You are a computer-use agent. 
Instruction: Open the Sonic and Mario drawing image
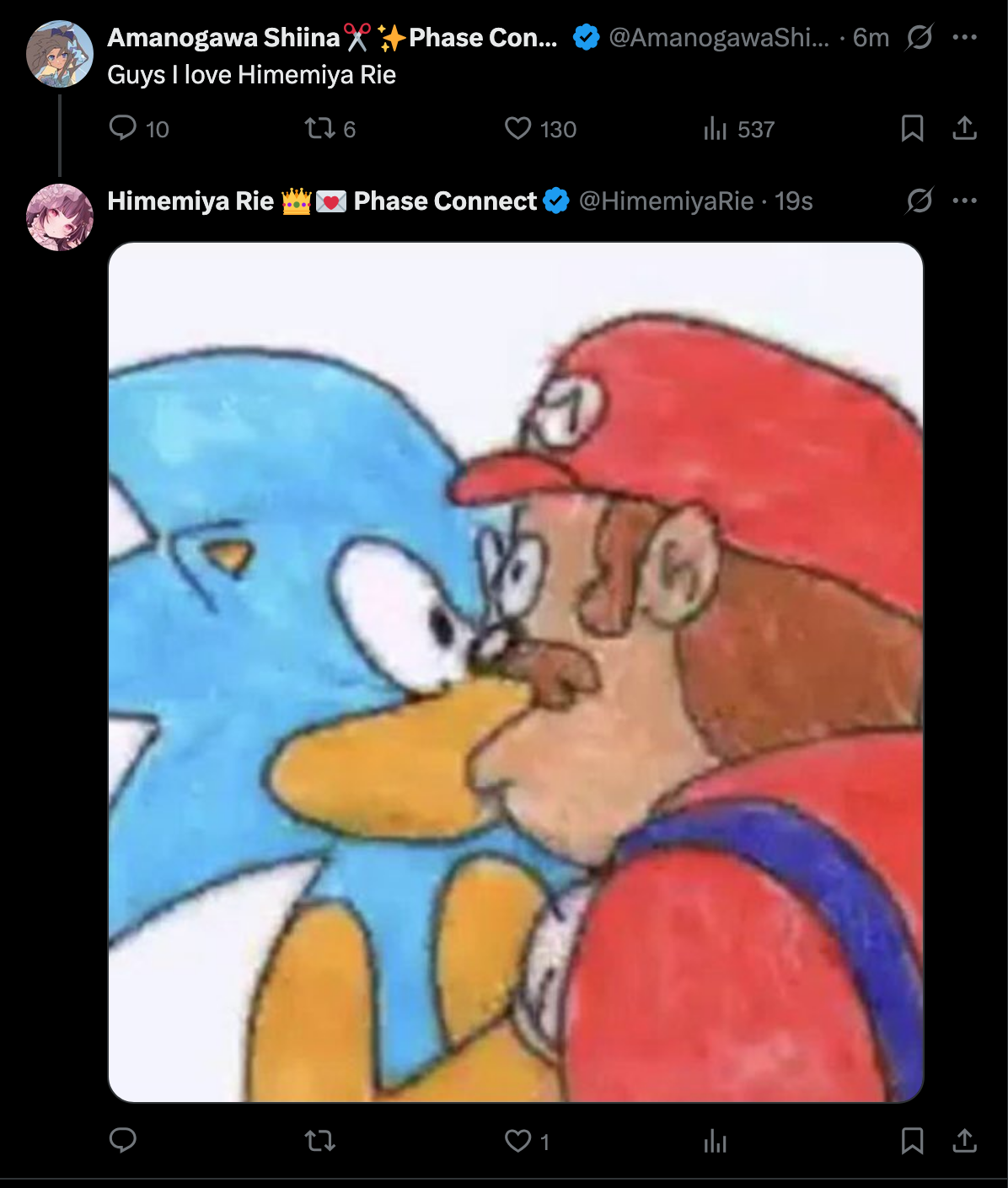click(516, 672)
